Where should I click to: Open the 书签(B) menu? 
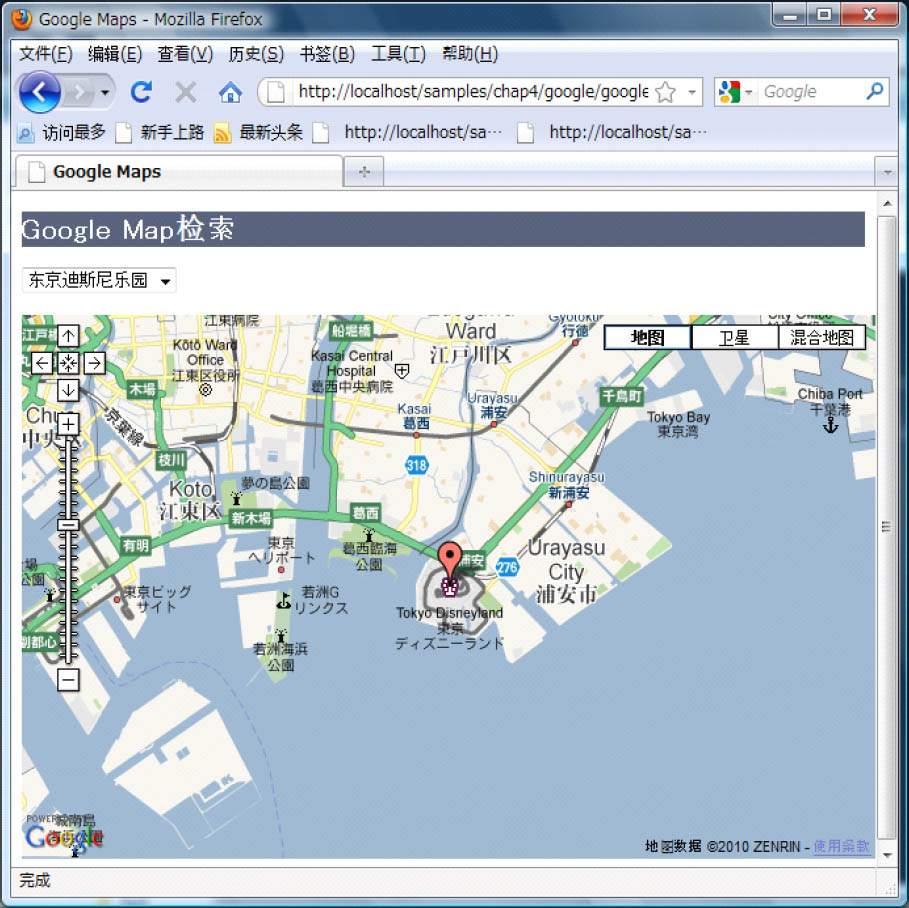[327, 54]
